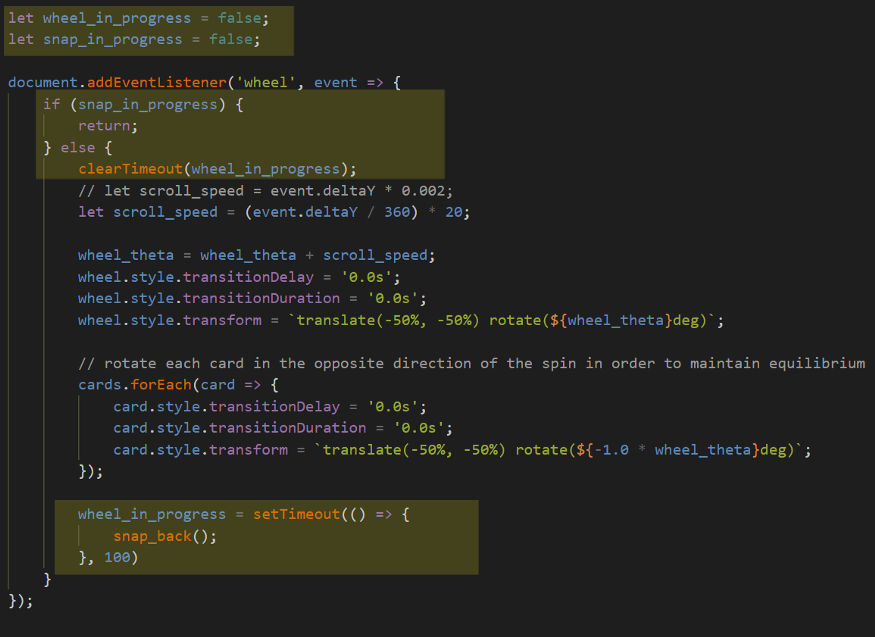Screen dimensions: 875x637
Task: Click the 'let wheel_in_progress = false;' declaration line
Action: coord(138,18)
